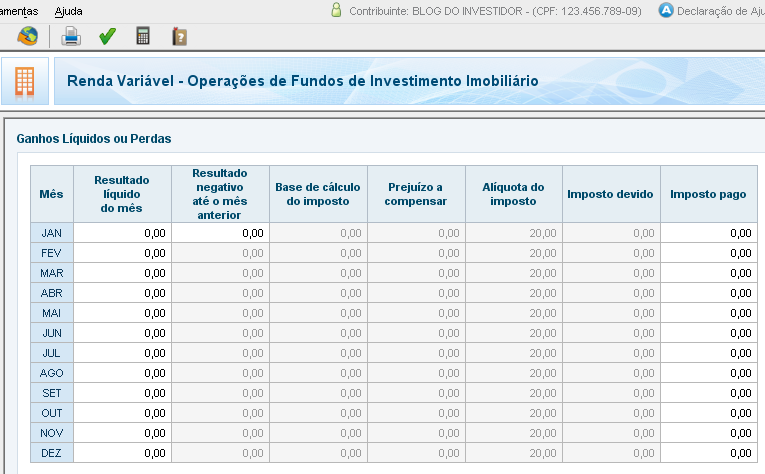Edit FEV Imposto pago field
The image size is (765, 474).
coord(709,253)
